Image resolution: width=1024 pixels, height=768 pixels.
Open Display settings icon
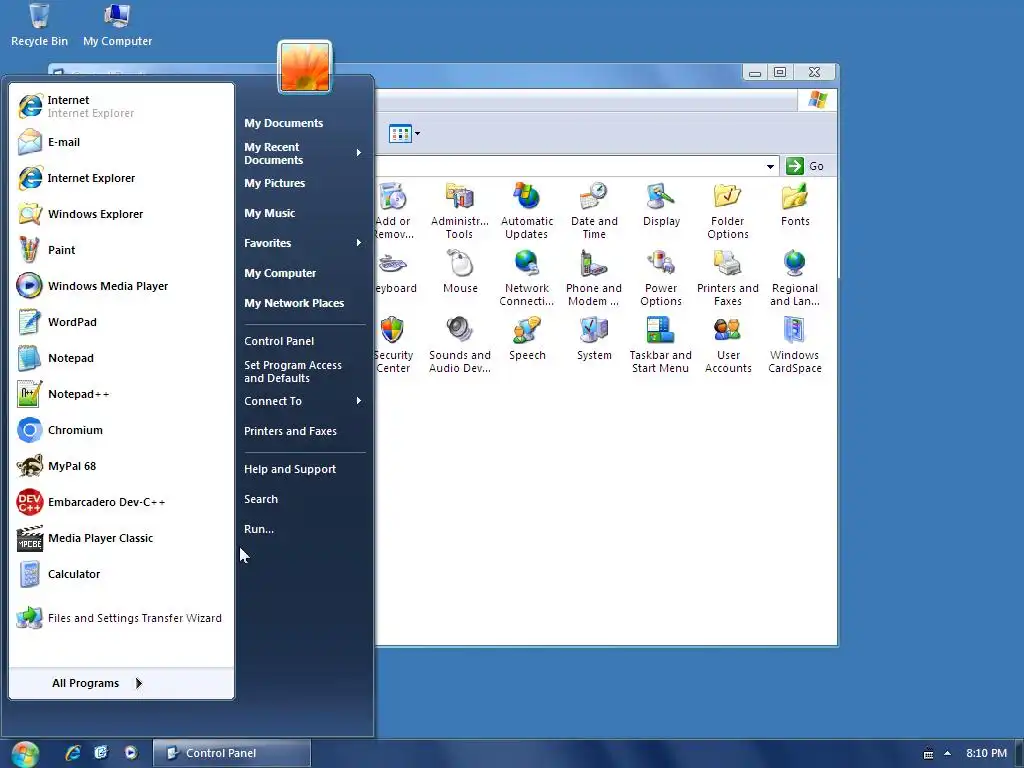coord(661,205)
